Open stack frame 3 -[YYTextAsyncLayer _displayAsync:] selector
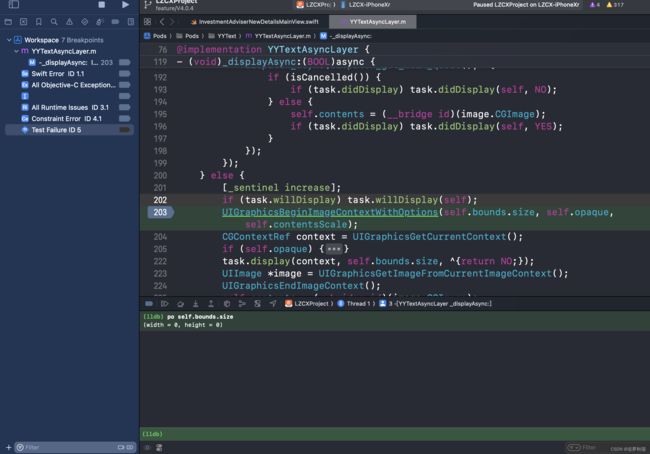Viewport: 650px width, 454px height. (x=436, y=304)
